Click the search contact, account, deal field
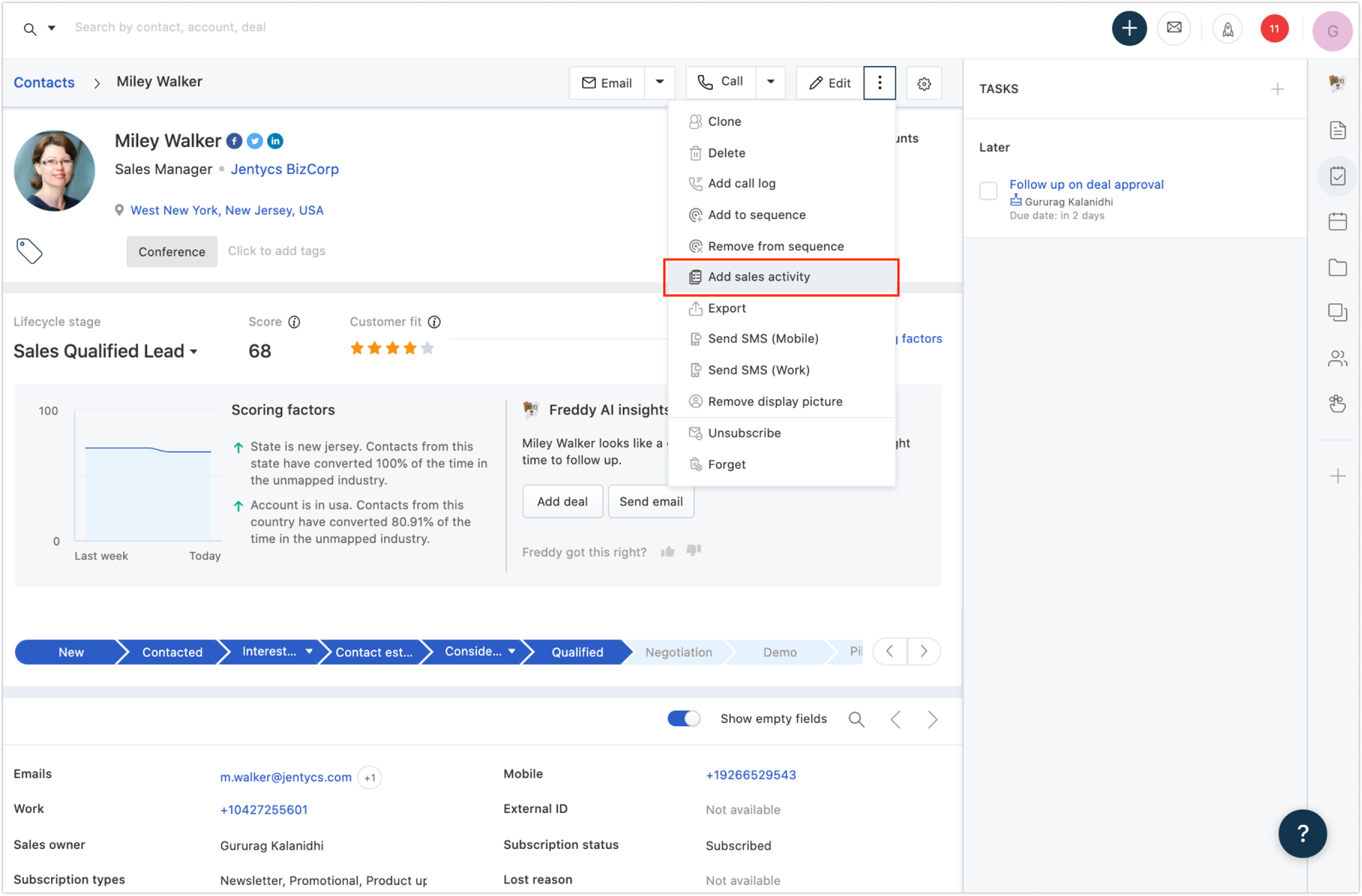Viewport: 1362px width, 896px height. (171, 27)
